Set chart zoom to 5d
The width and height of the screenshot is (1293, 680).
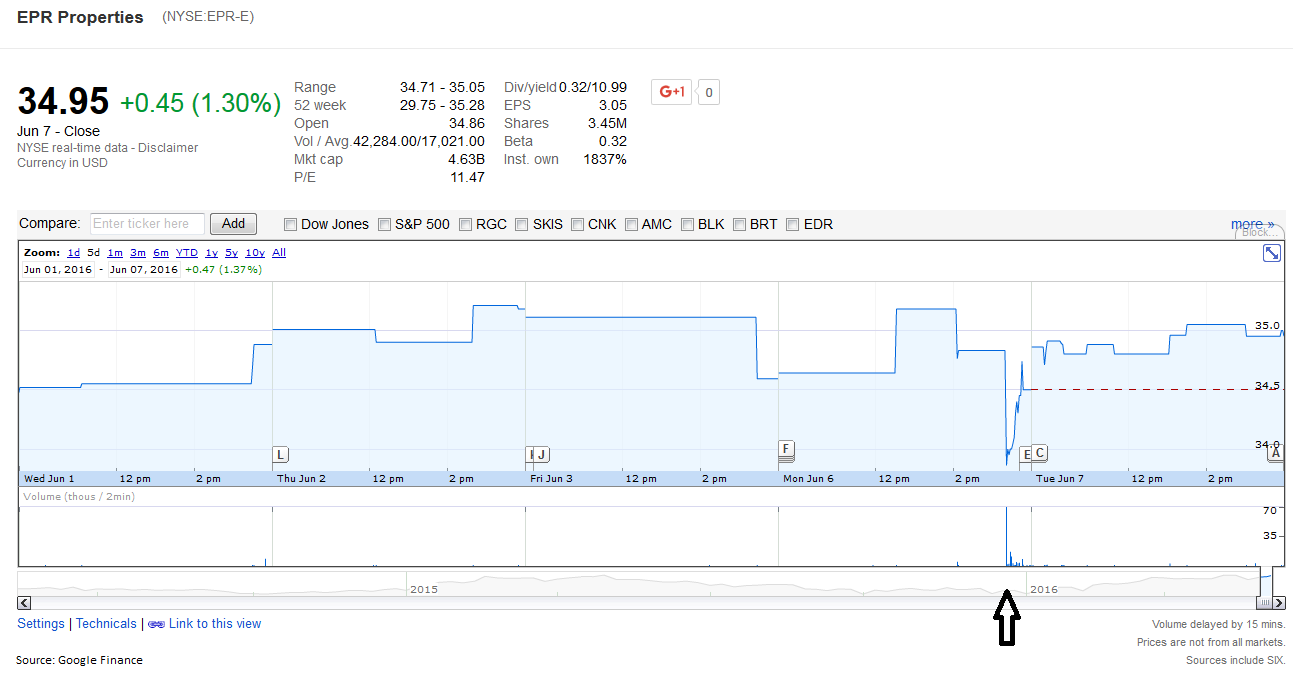pos(94,253)
